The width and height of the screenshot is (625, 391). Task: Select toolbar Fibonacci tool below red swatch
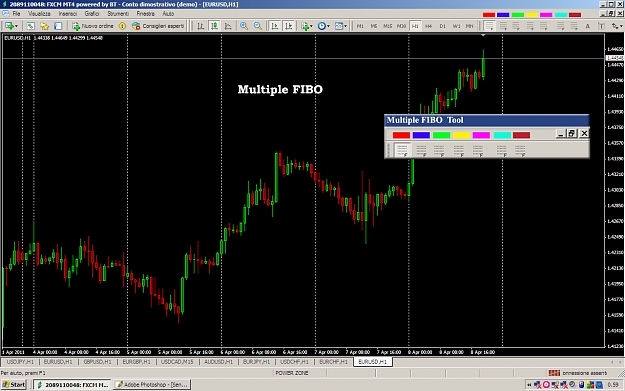[x=489, y=26]
